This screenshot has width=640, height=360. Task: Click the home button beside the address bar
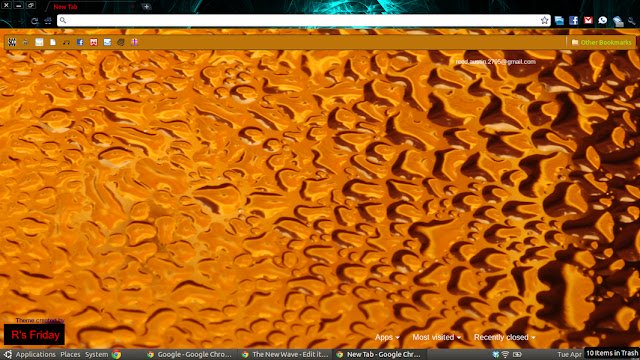(x=48, y=21)
